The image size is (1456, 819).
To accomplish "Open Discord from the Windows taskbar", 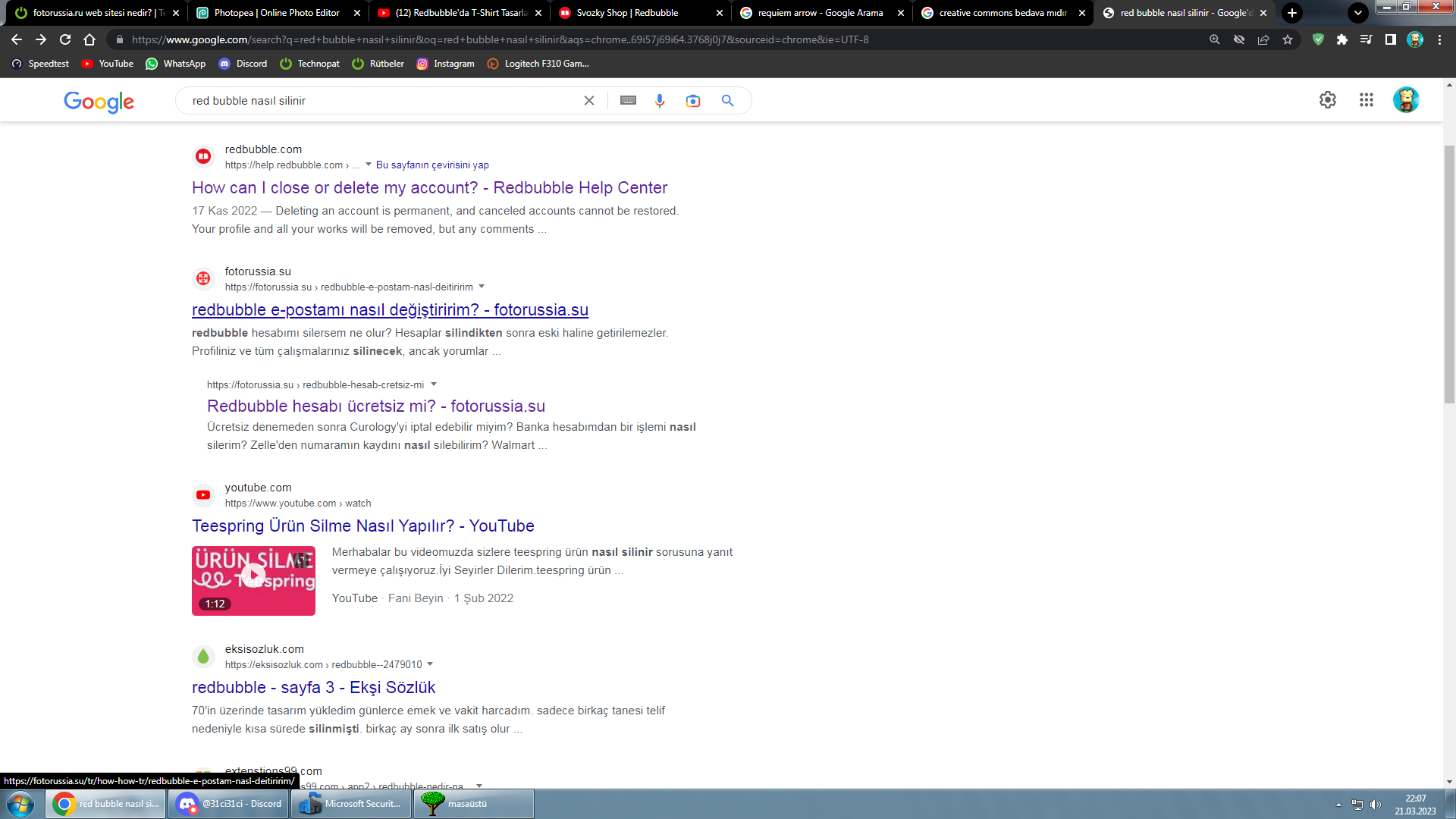I will click(228, 804).
